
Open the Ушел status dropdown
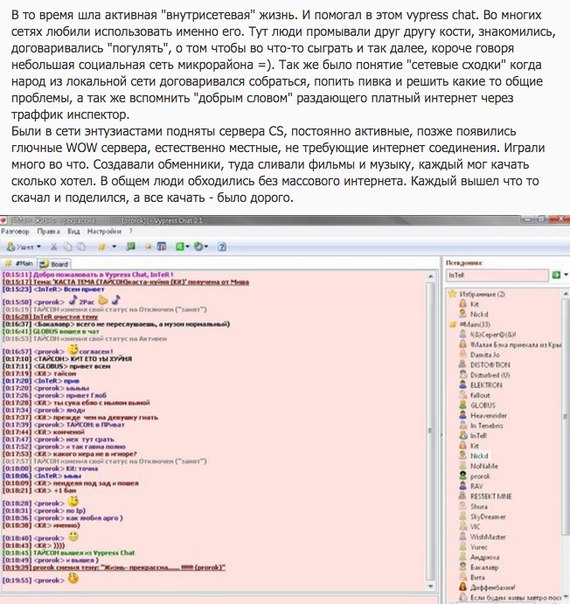coord(24,247)
